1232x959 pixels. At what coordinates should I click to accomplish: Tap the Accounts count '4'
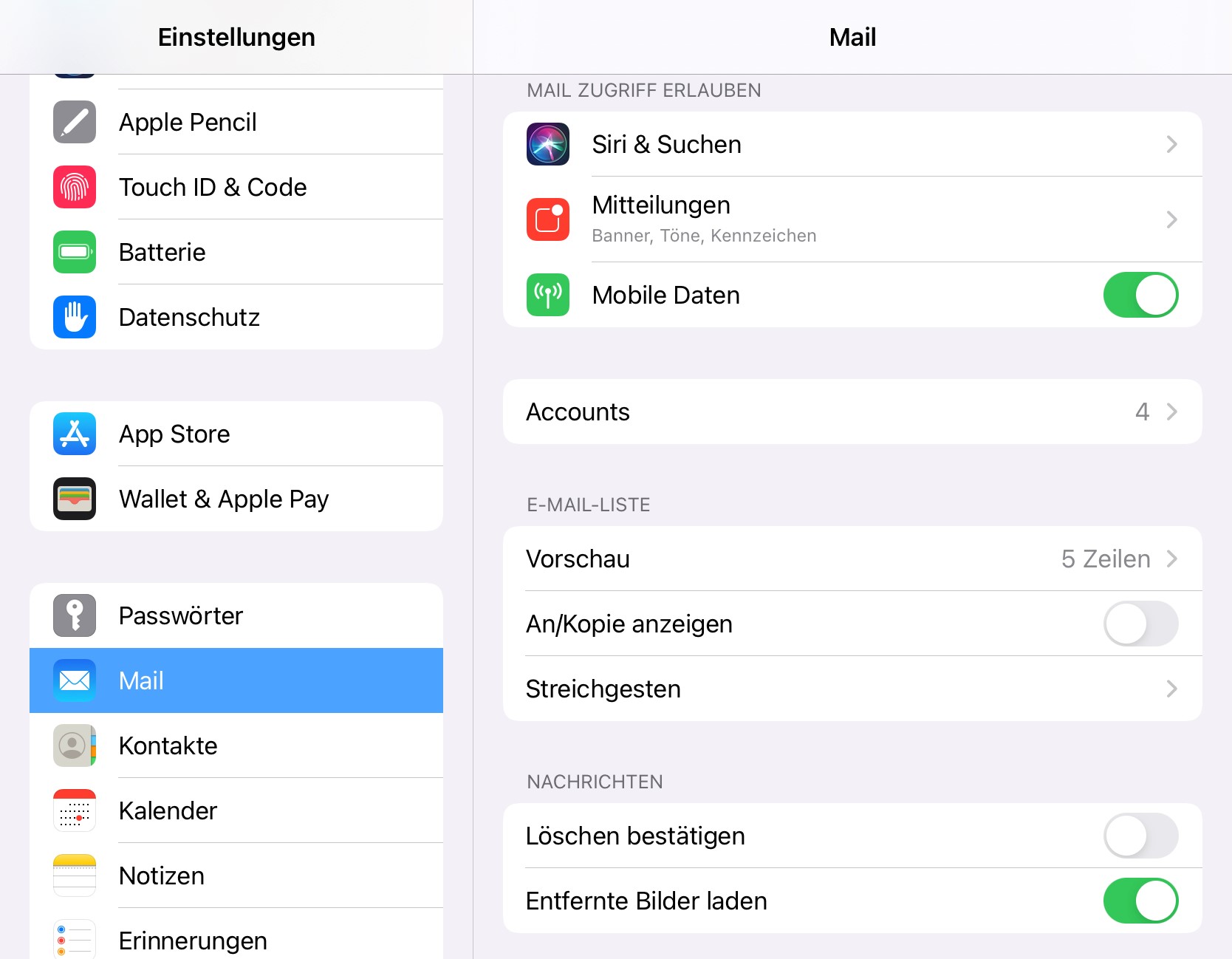coord(1142,412)
